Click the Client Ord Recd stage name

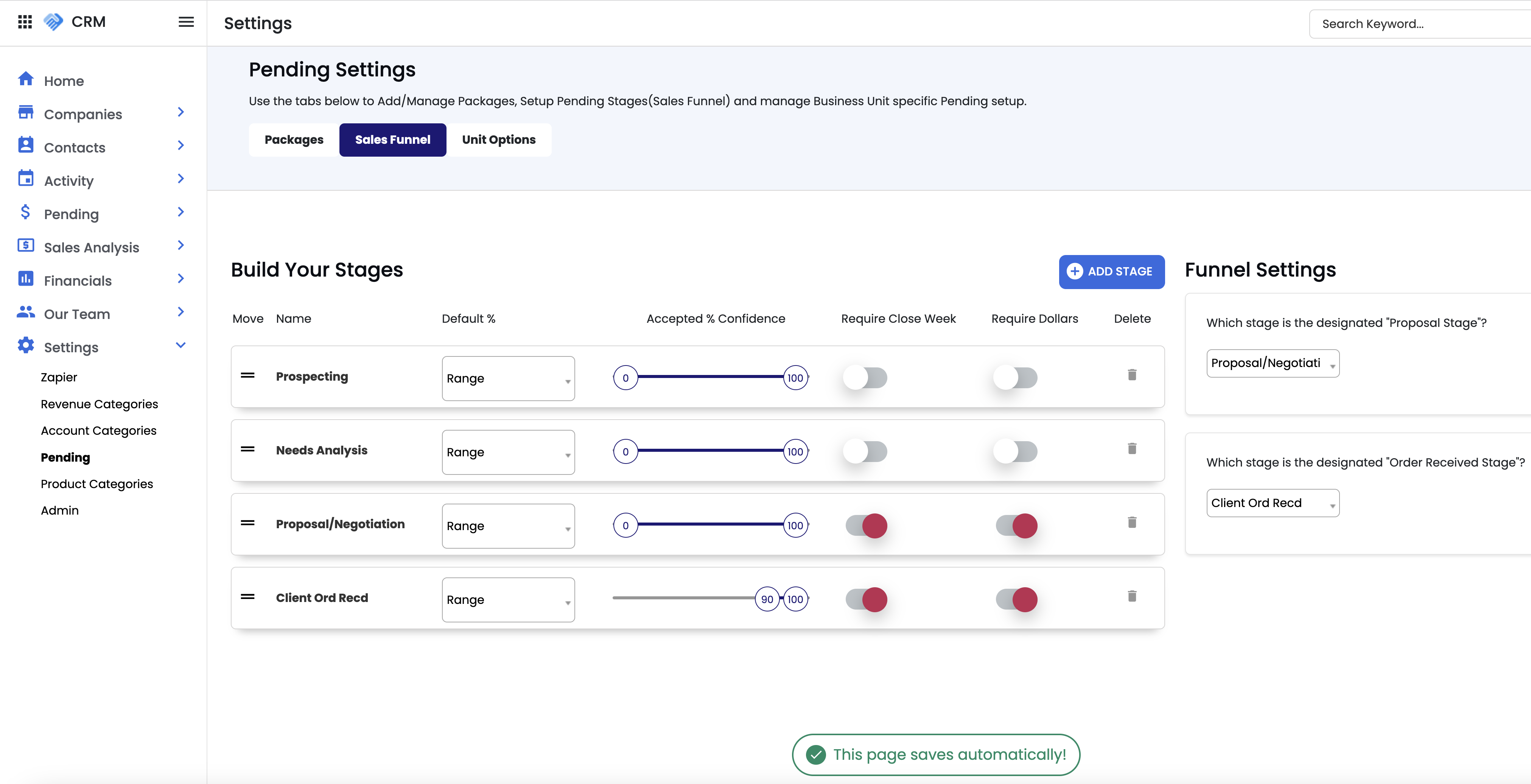point(322,598)
